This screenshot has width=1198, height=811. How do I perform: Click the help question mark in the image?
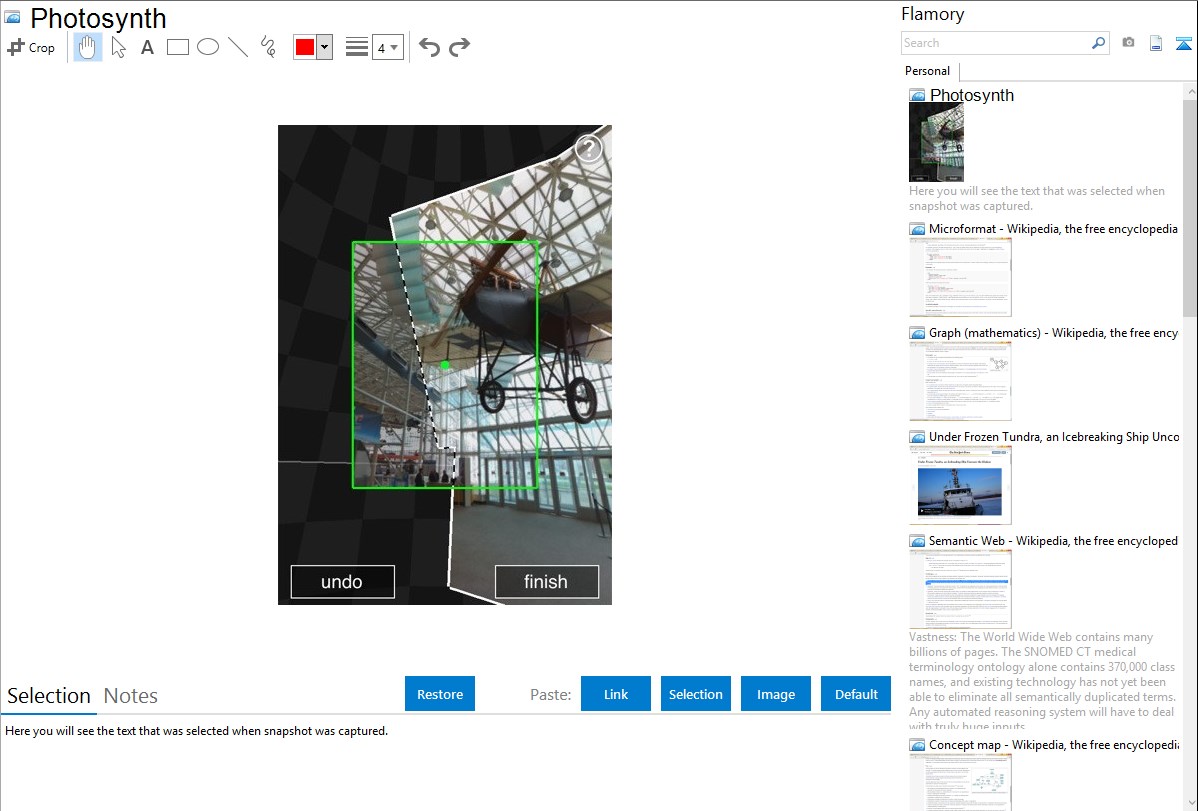point(588,148)
